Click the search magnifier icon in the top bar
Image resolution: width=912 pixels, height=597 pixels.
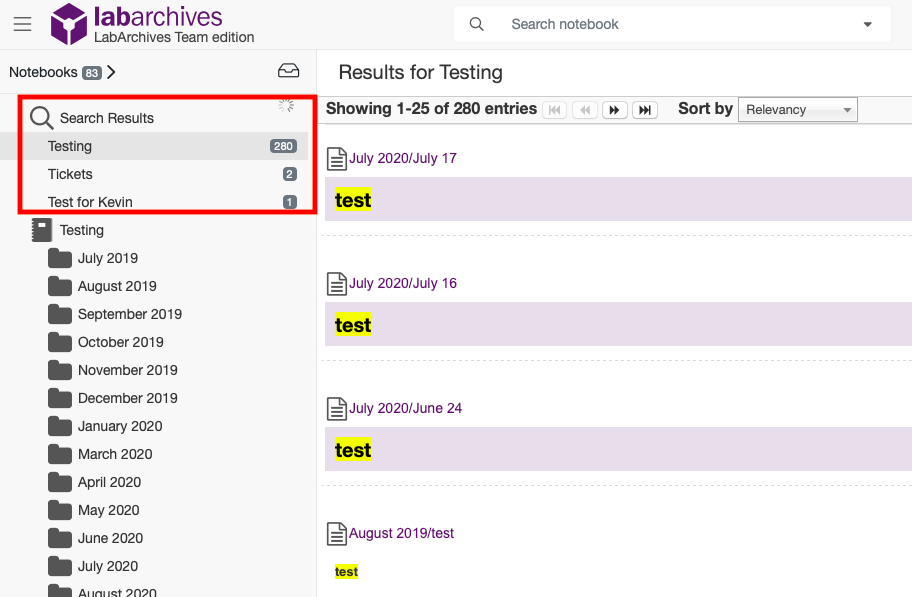pyautogui.click(x=476, y=24)
